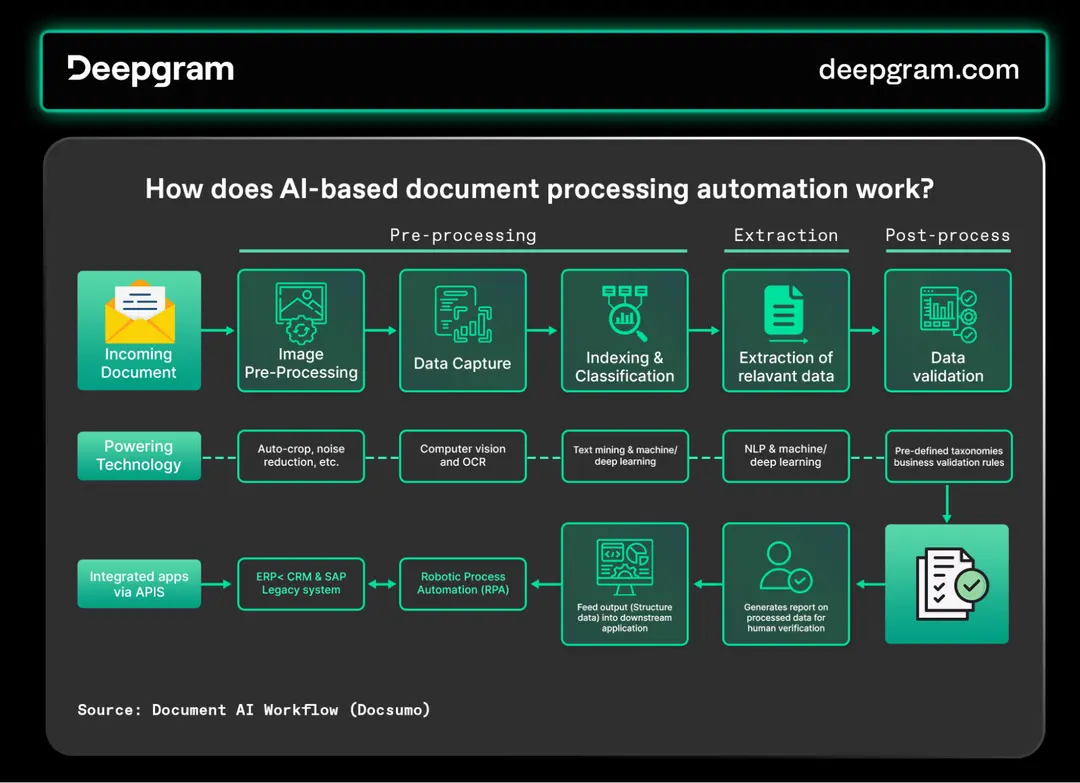The height and width of the screenshot is (783, 1080).
Task: Click the green Integrated apps via APIS badge
Action: click(x=139, y=583)
